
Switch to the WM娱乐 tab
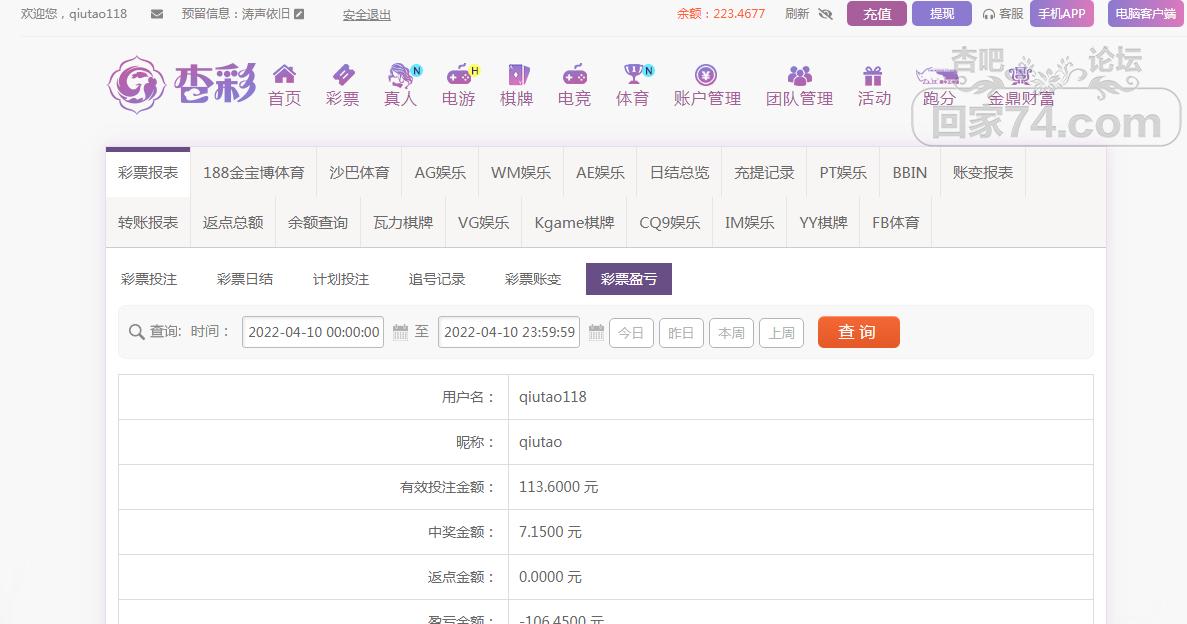(521, 173)
